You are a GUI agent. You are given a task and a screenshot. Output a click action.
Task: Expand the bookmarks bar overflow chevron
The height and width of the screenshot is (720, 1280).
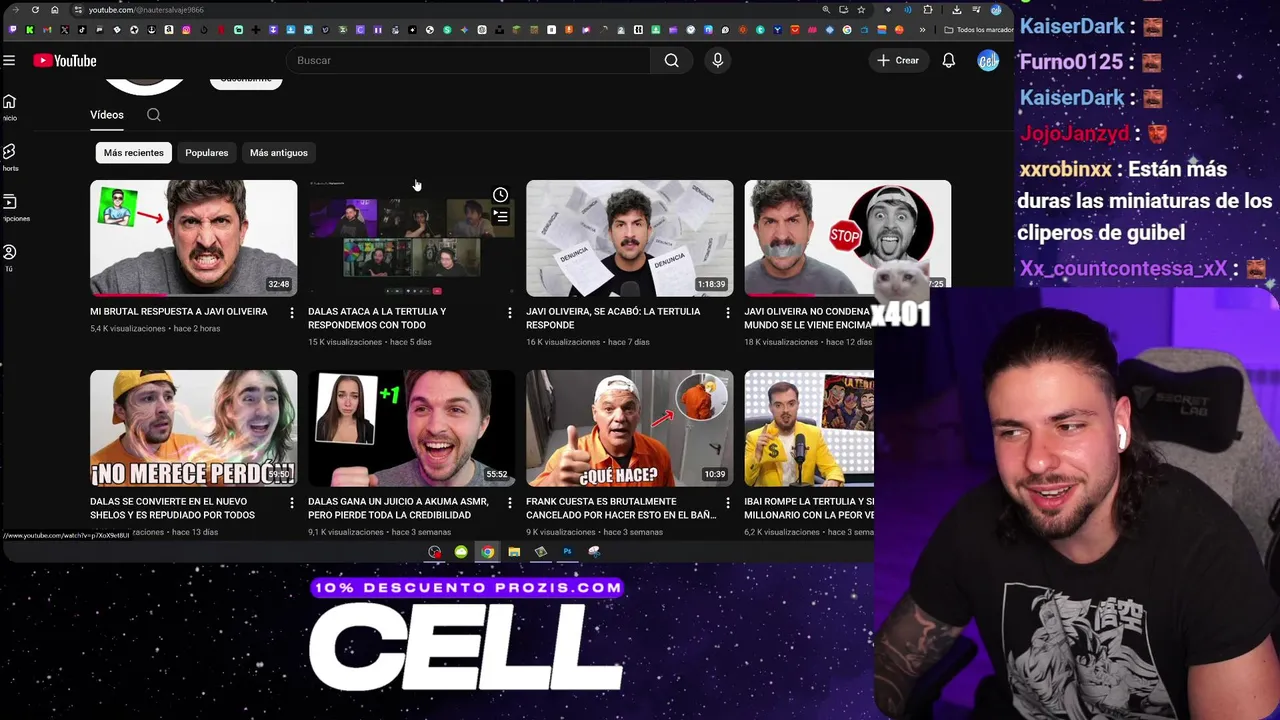922,30
